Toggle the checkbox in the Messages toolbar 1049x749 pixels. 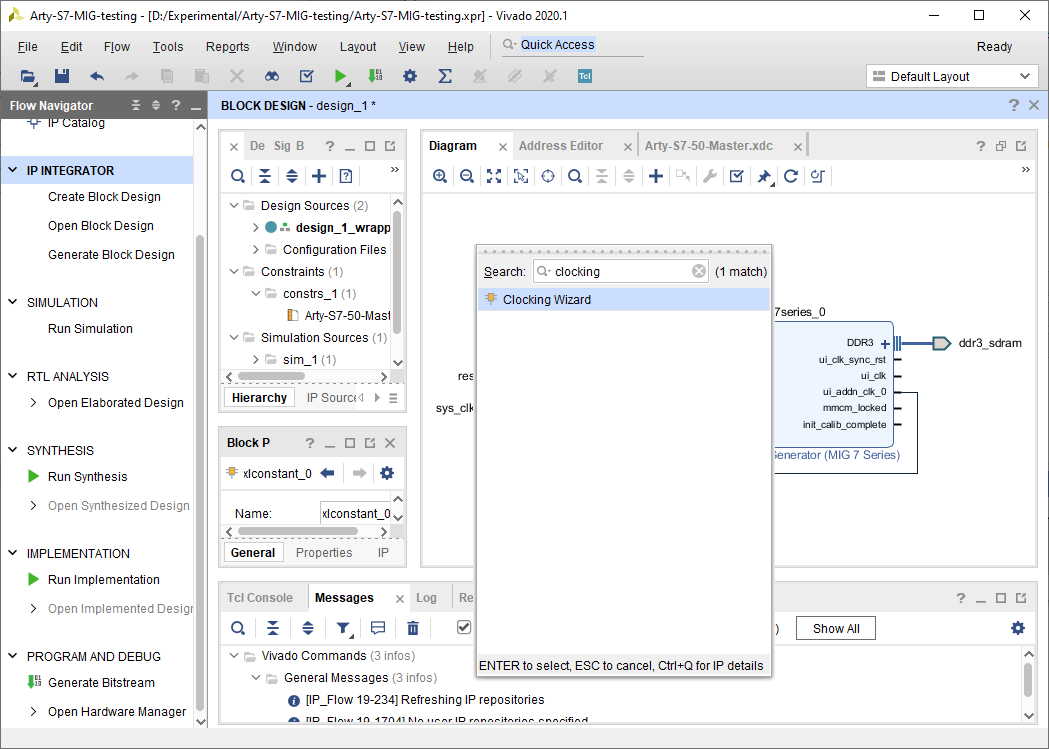(x=464, y=627)
